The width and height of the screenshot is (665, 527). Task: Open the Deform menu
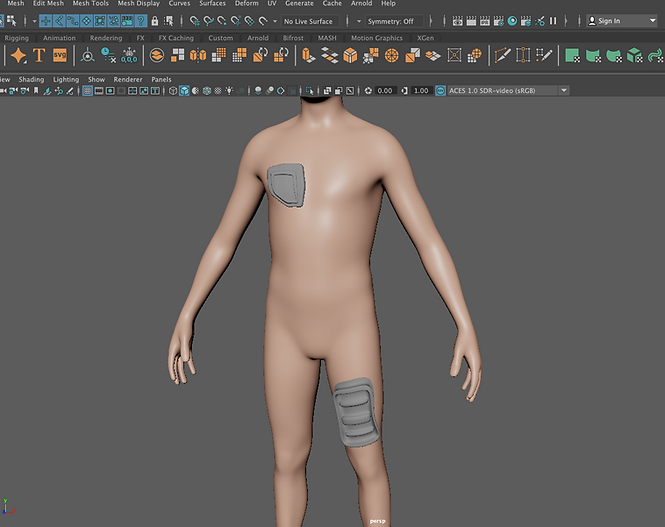point(246,3)
